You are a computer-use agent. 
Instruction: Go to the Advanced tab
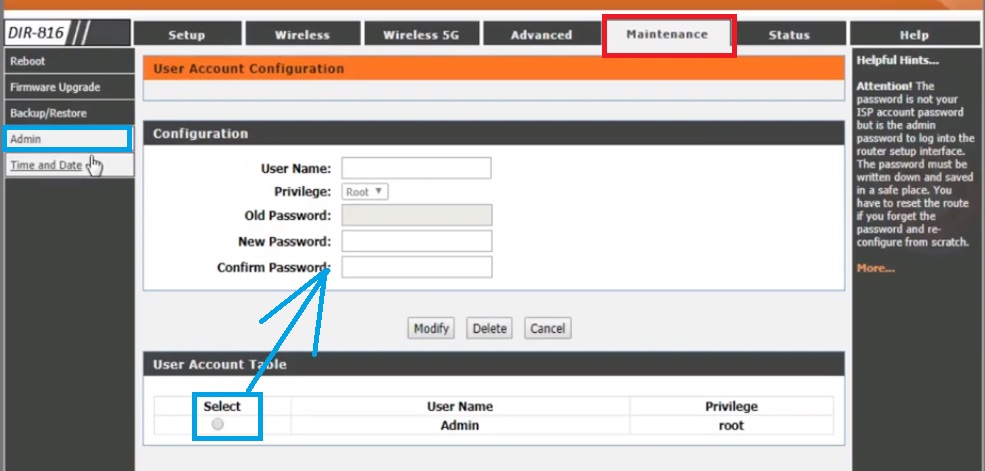coord(541,35)
